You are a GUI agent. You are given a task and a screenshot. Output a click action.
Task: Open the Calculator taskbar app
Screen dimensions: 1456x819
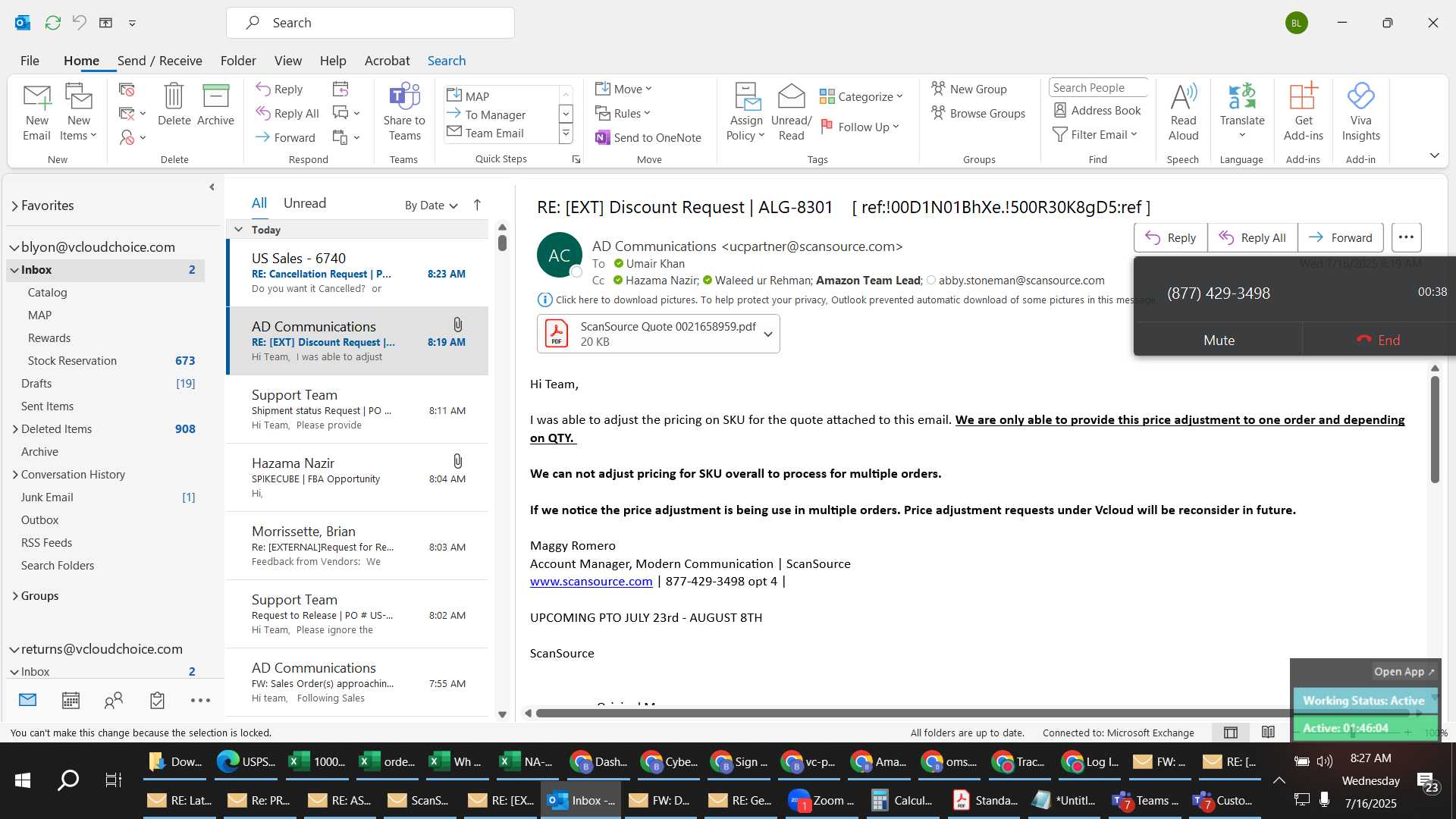[902, 800]
